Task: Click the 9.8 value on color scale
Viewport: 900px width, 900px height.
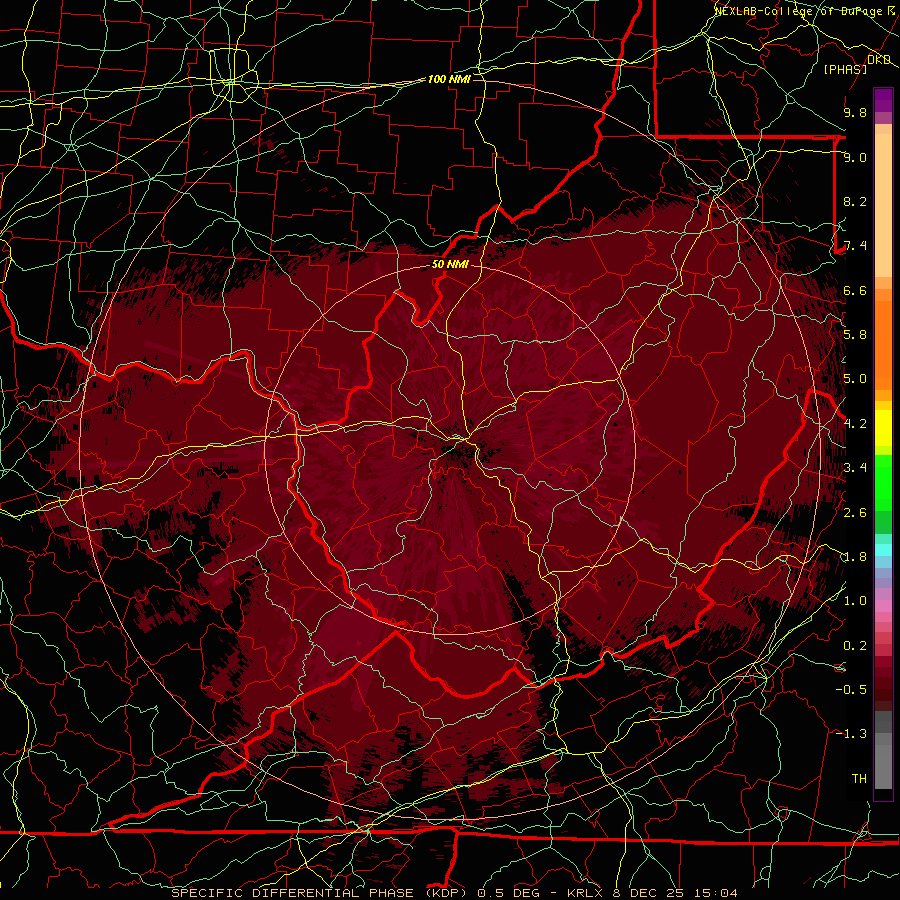Action: click(855, 112)
